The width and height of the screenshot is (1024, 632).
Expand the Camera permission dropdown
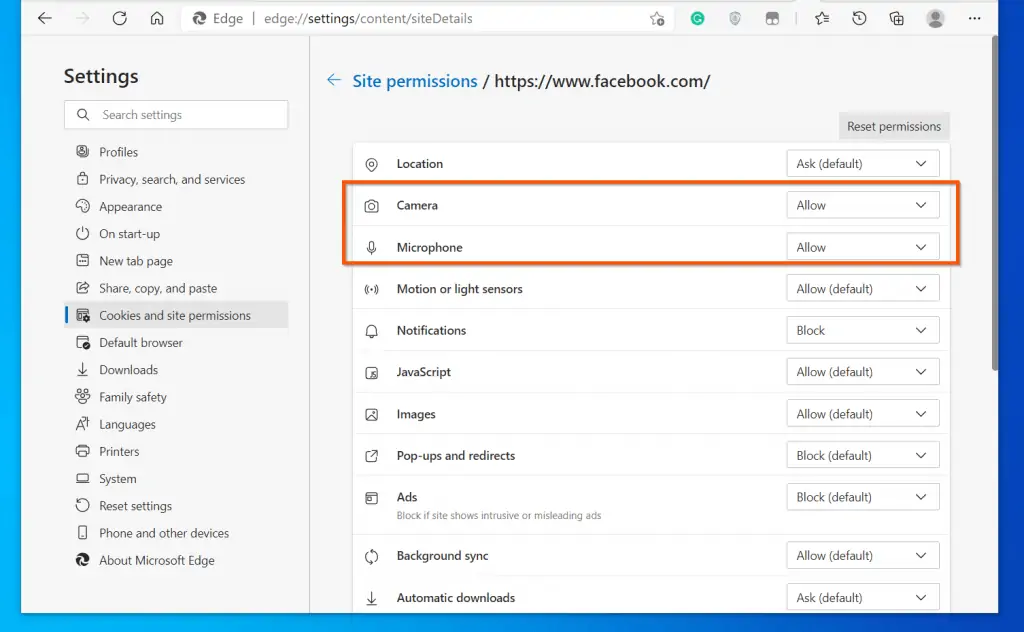point(863,205)
